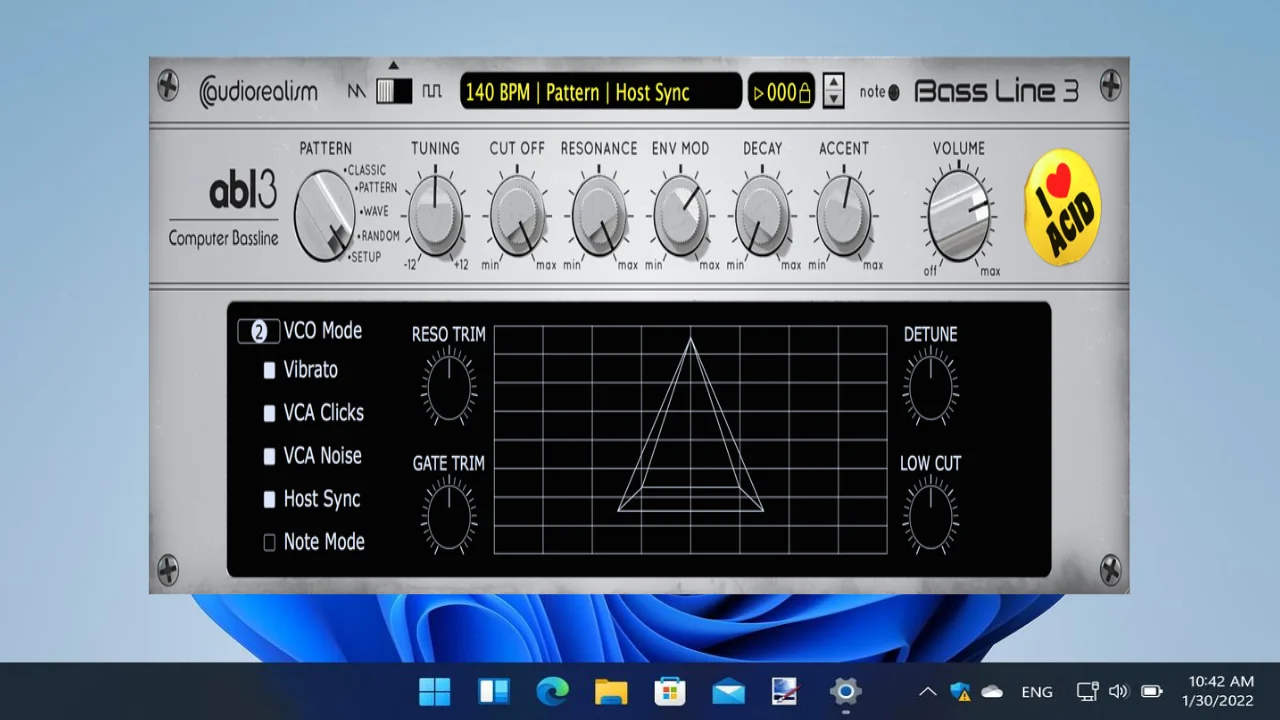Click the Decay knob
This screenshot has width=1280, height=720.
click(x=762, y=214)
